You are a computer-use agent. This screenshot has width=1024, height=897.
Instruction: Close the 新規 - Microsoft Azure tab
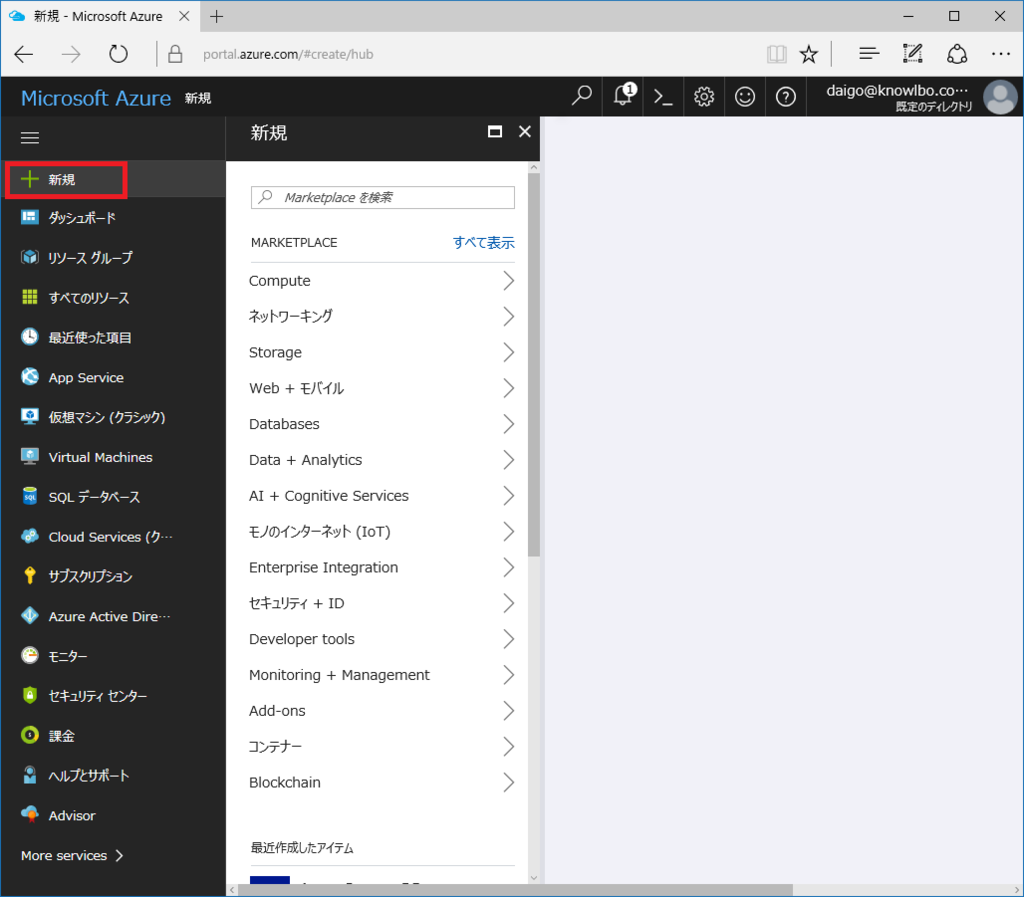184,16
